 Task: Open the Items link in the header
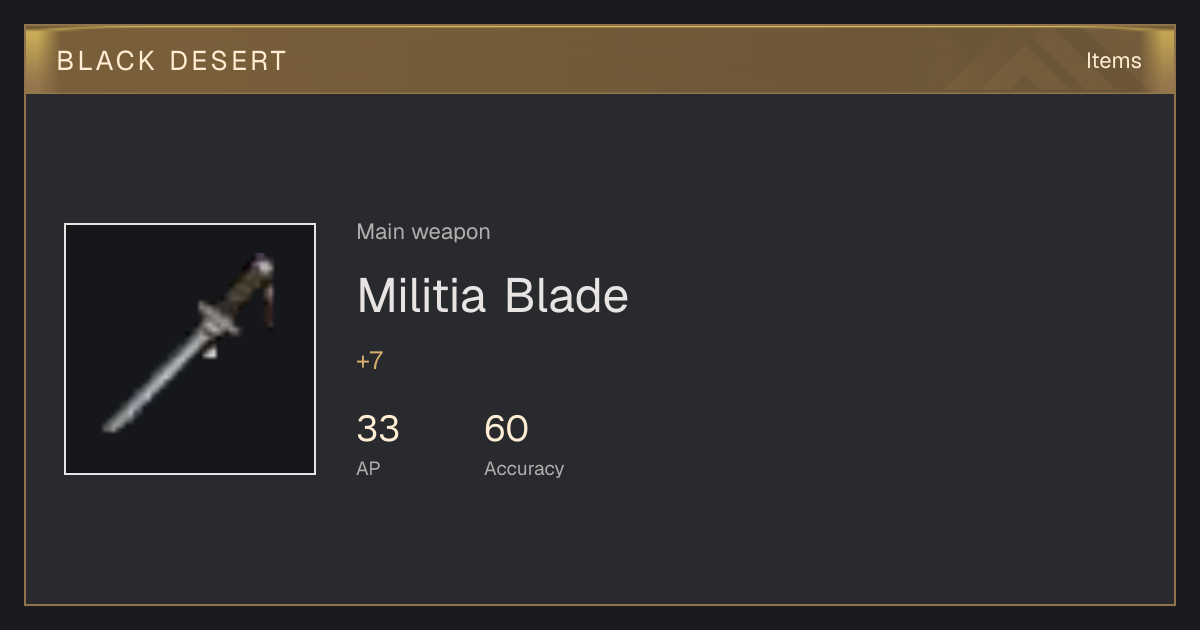[1113, 61]
